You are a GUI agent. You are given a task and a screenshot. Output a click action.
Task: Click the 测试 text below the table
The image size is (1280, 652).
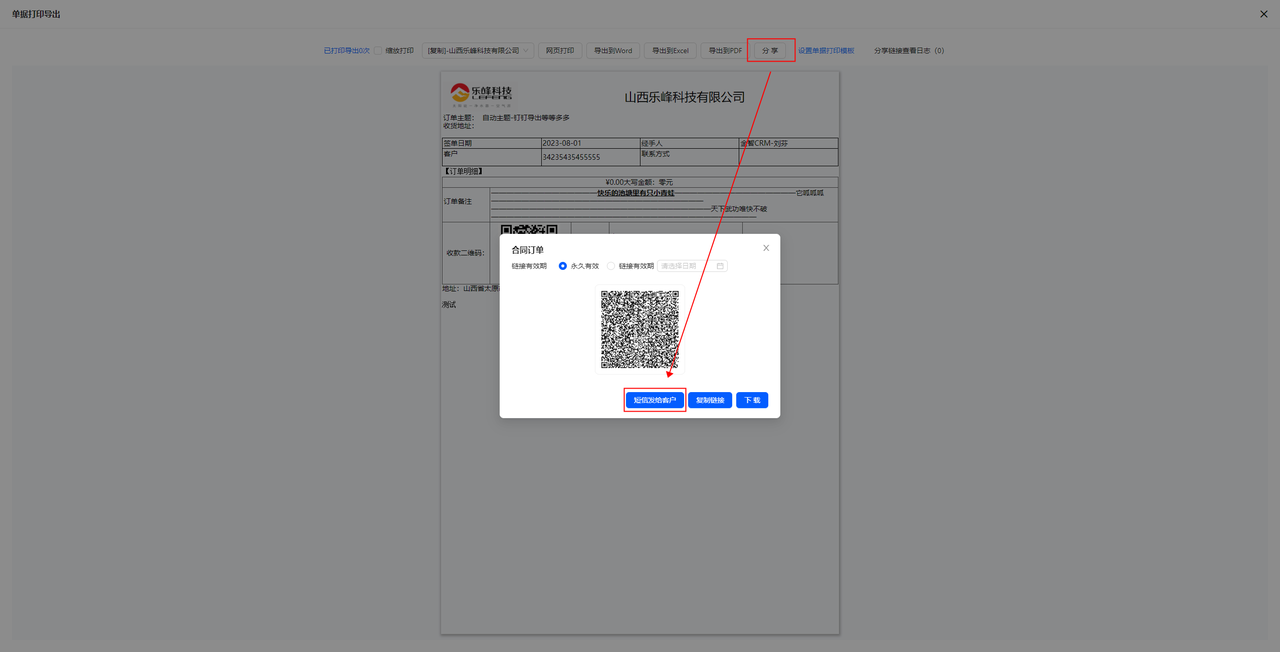pyautogui.click(x=449, y=304)
